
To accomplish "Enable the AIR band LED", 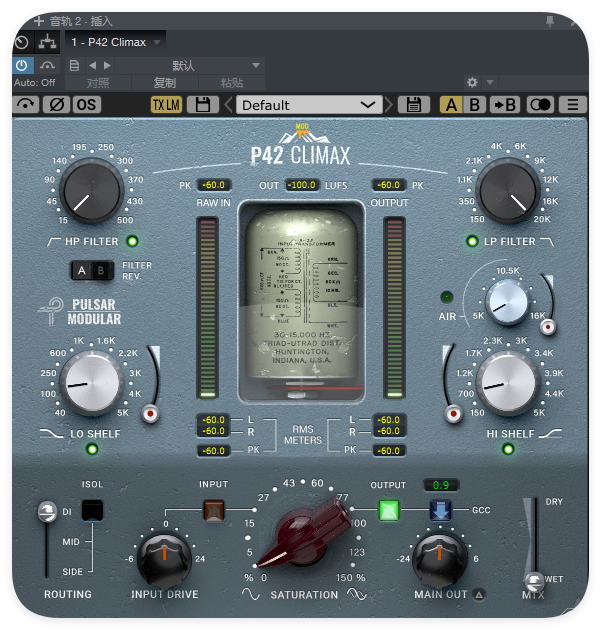I will click(447, 297).
